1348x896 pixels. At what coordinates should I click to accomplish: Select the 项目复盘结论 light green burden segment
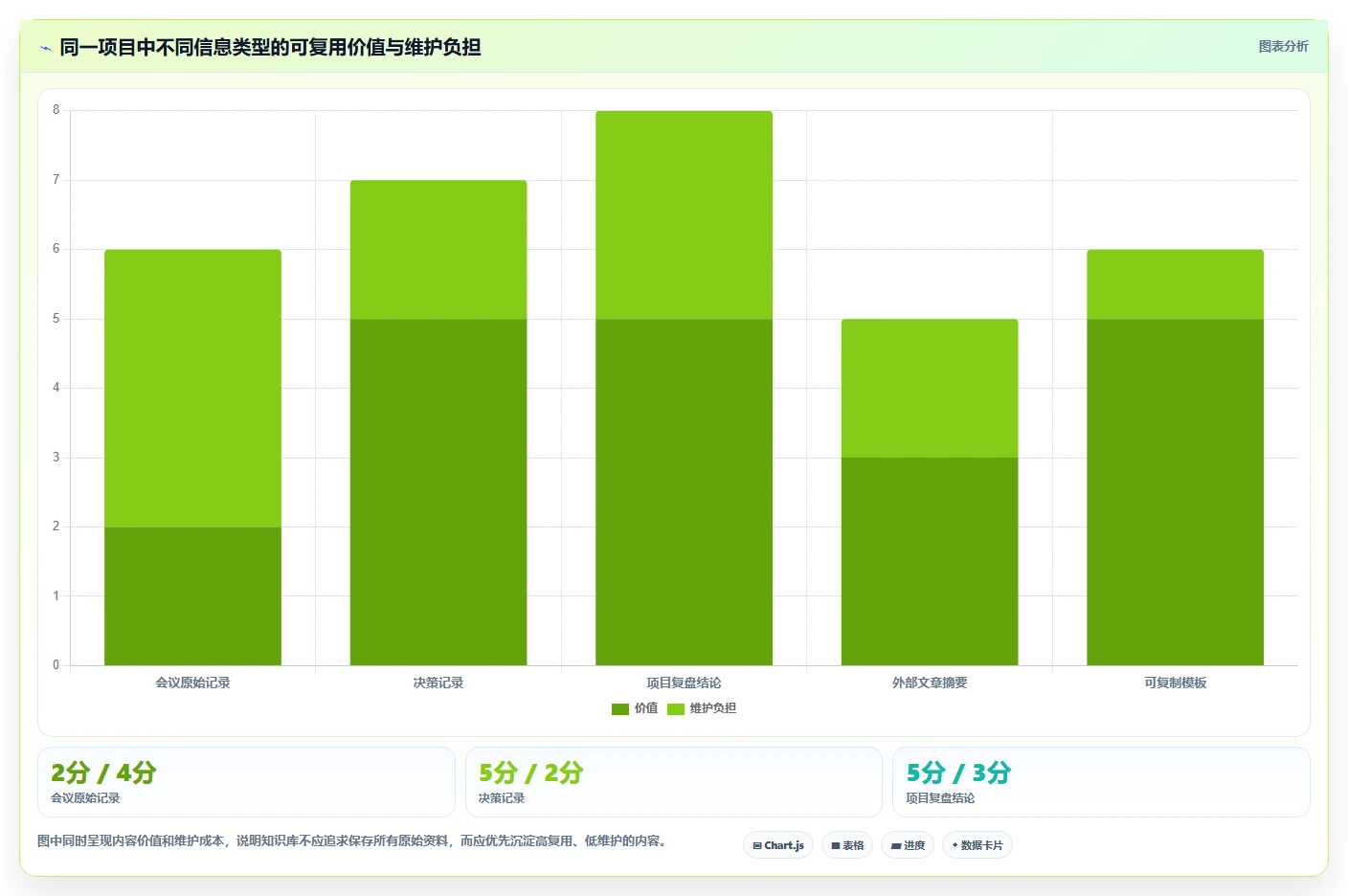(x=684, y=214)
